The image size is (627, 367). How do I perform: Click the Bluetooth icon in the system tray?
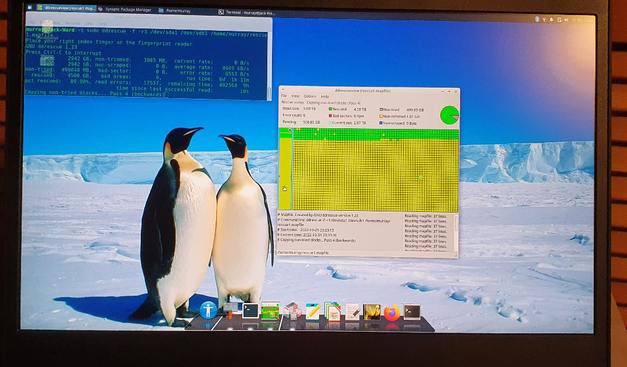[537, 20]
